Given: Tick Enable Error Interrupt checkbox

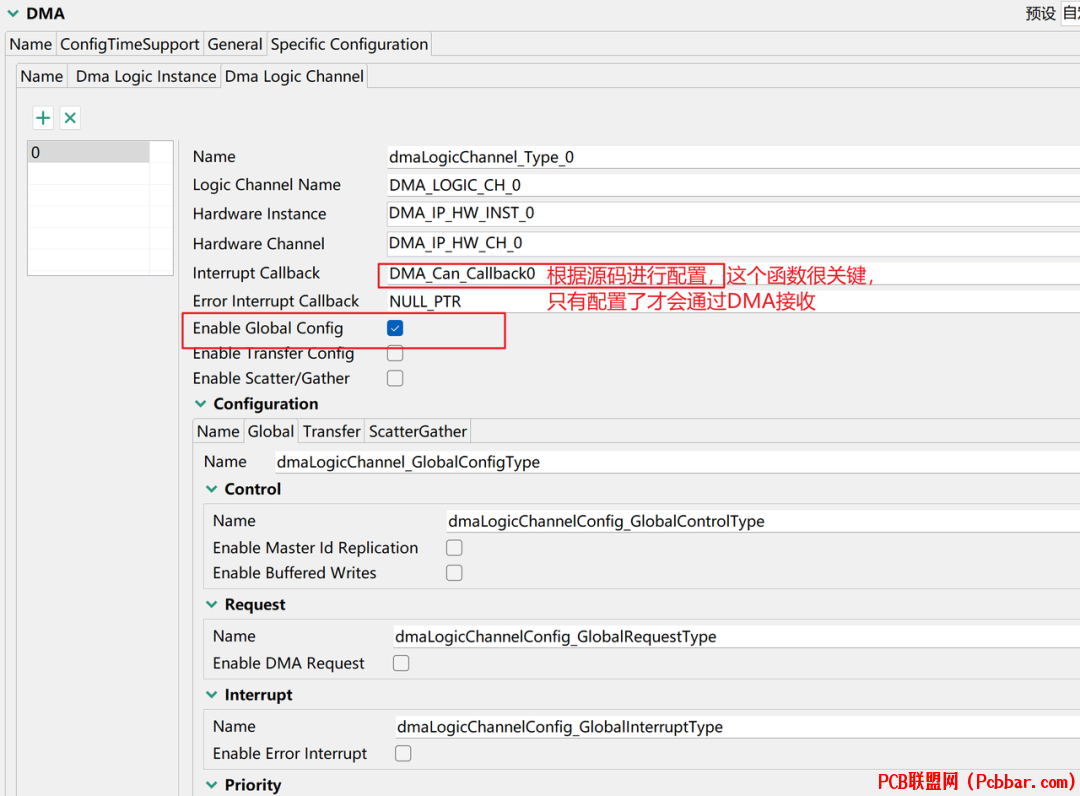Looking at the screenshot, I should pos(404,753).
